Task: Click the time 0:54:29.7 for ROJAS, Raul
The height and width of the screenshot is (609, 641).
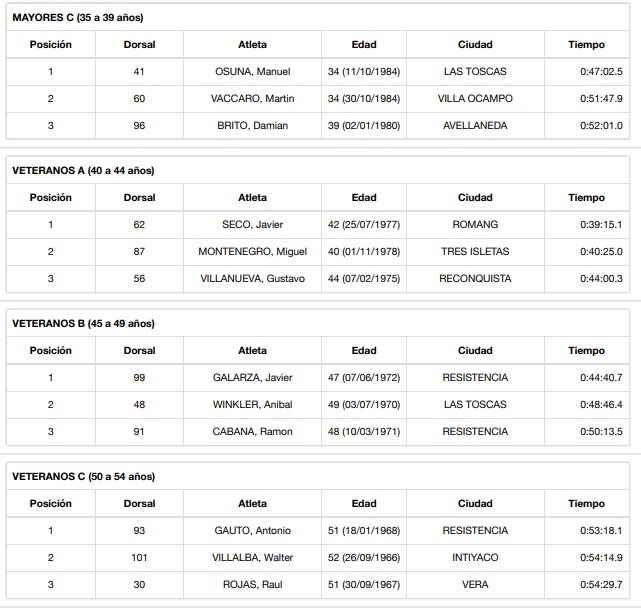Action: (x=601, y=585)
